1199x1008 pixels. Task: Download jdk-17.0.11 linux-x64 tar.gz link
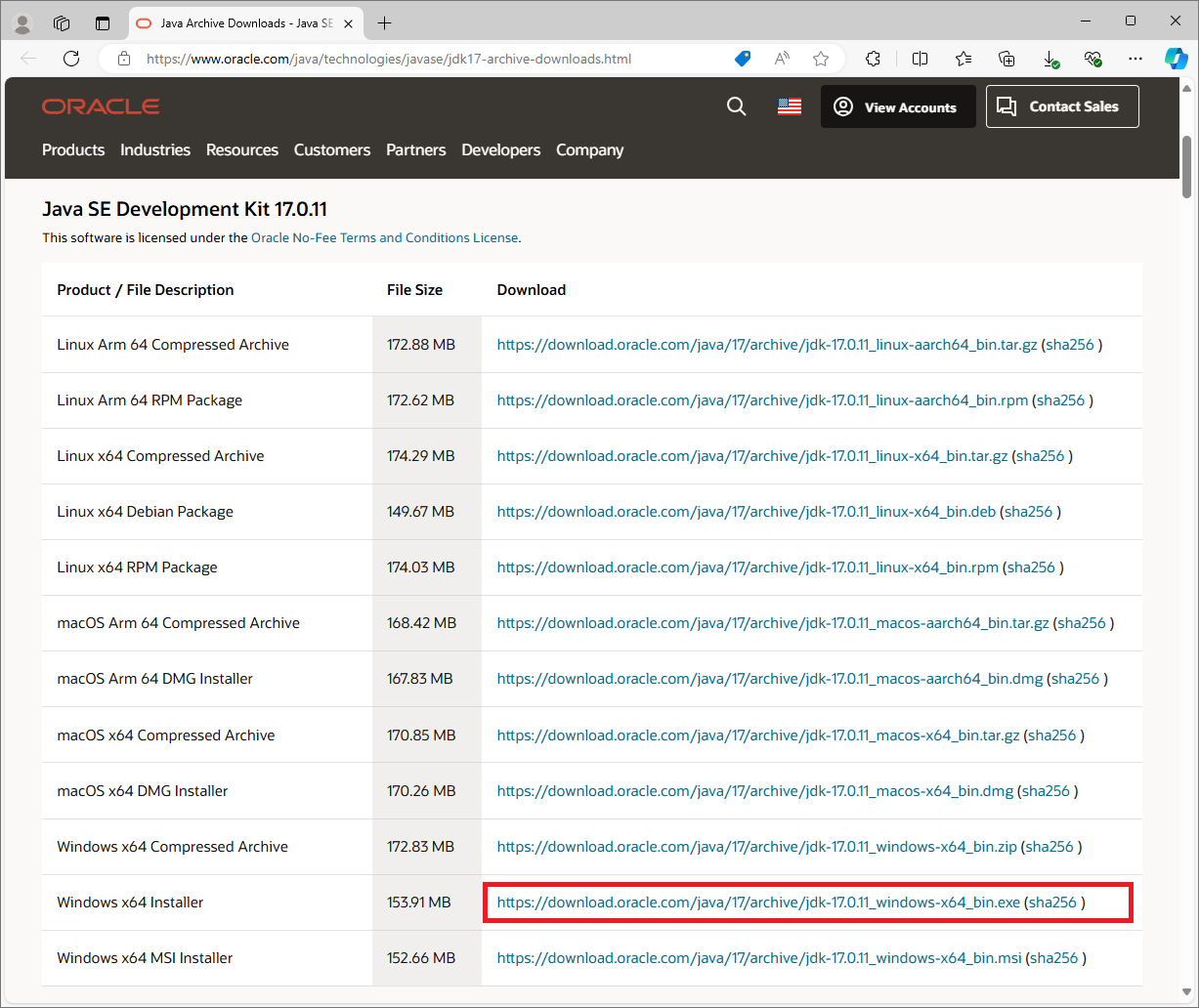tap(752, 456)
